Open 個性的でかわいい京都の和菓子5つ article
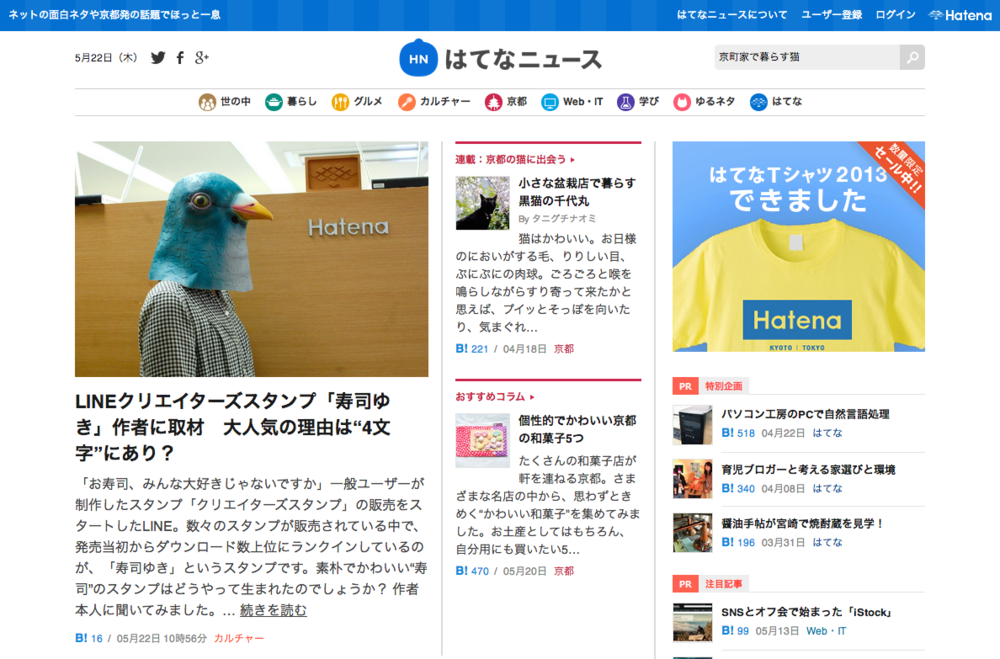This screenshot has height=659, width=1000. coord(577,429)
